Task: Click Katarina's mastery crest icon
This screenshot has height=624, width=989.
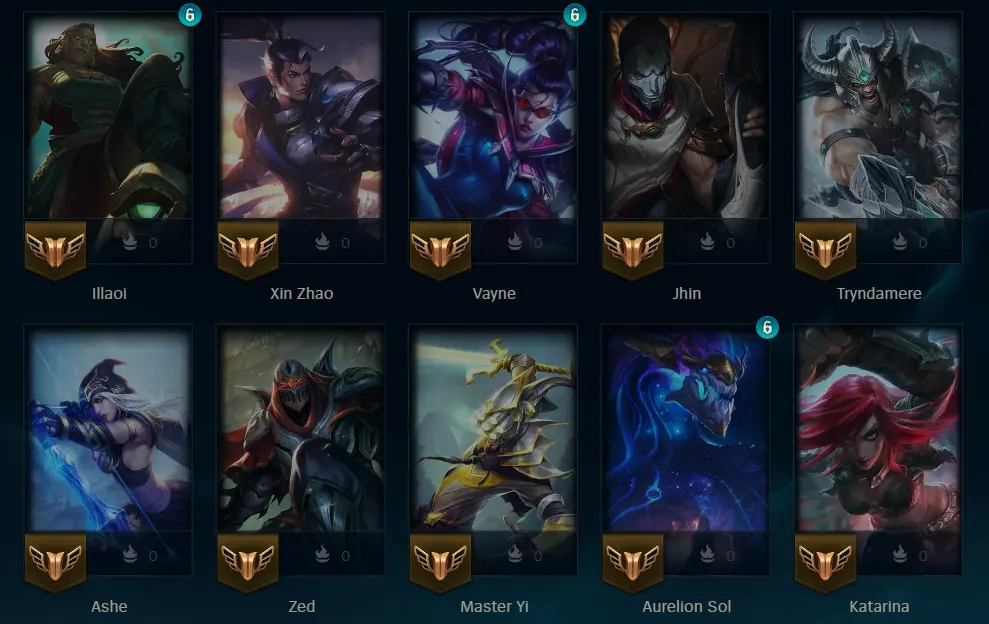Action: coord(826,563)
